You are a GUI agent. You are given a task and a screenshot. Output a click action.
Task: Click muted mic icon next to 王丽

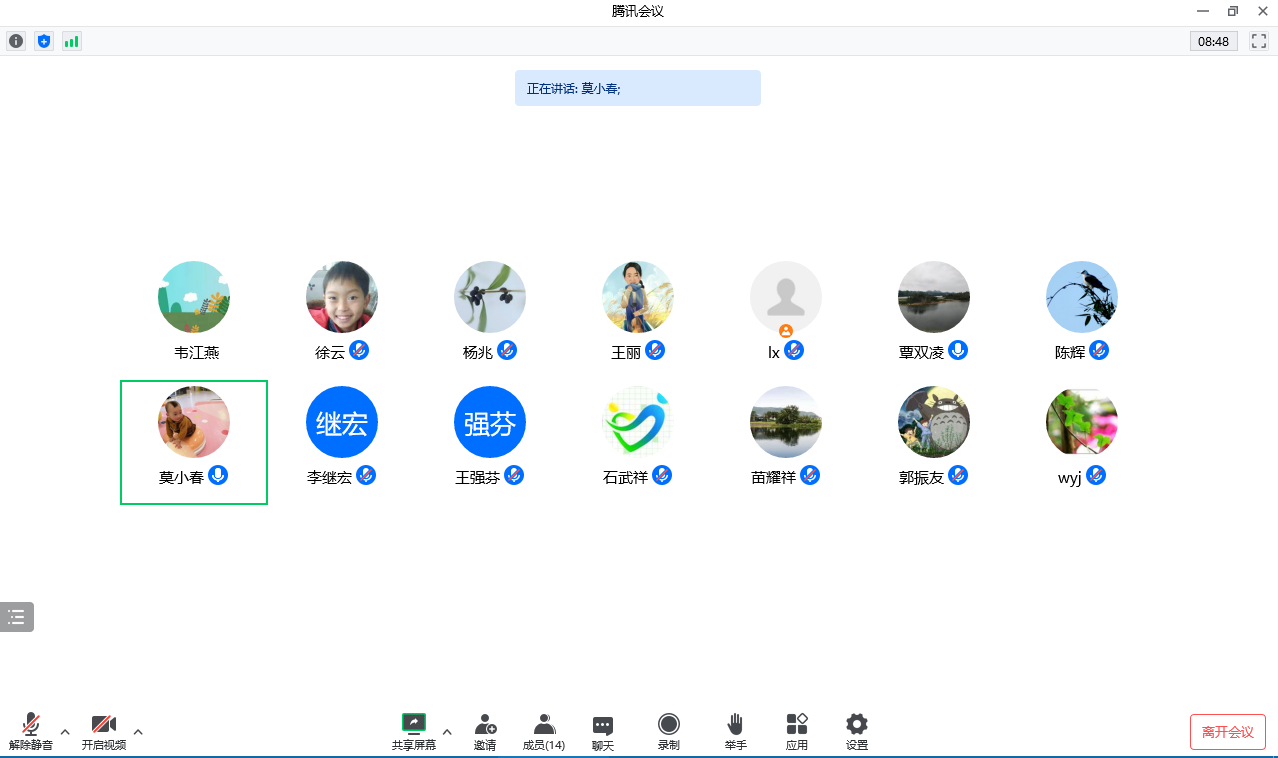(655, 350)
